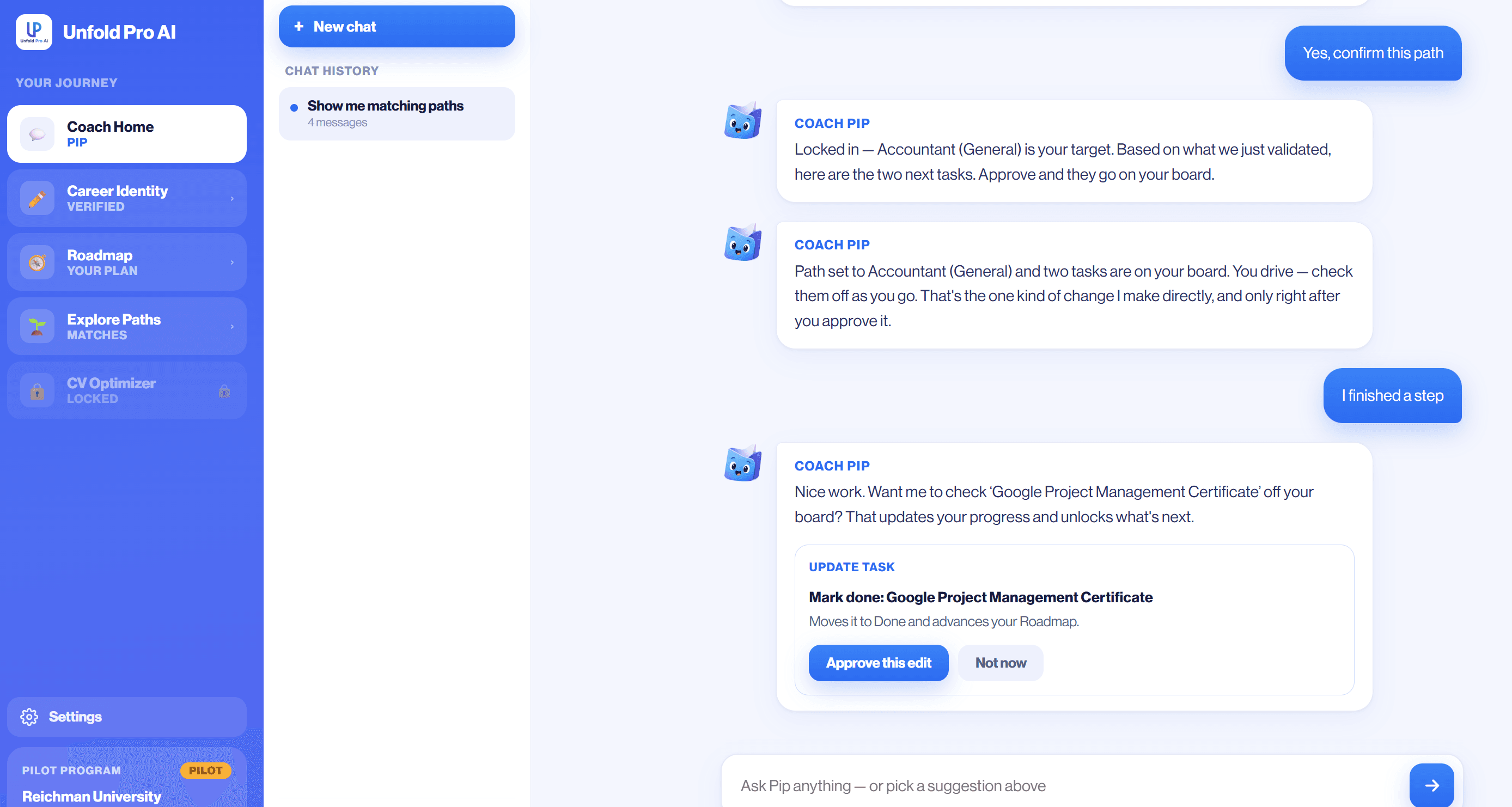This screenshot has width=1512, height=807.
Task: Click Pip avatar beside 'Nice work' message
Action: (742, 463)
